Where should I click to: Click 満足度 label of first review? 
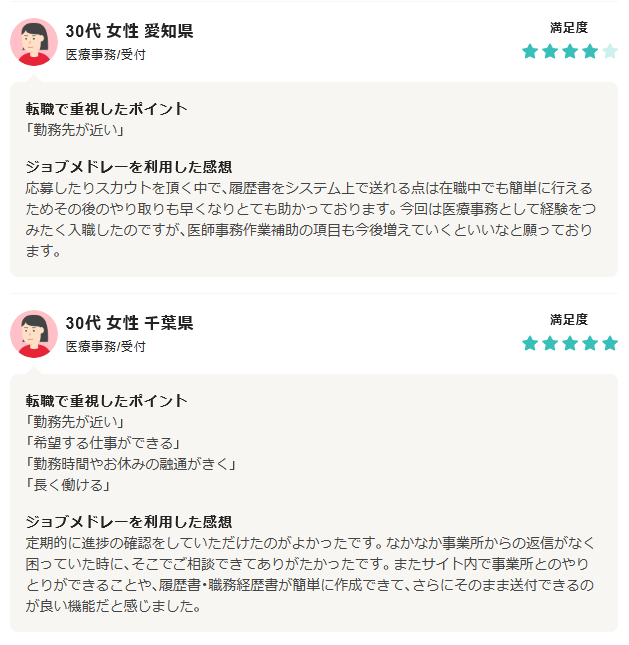click(569, 28)
